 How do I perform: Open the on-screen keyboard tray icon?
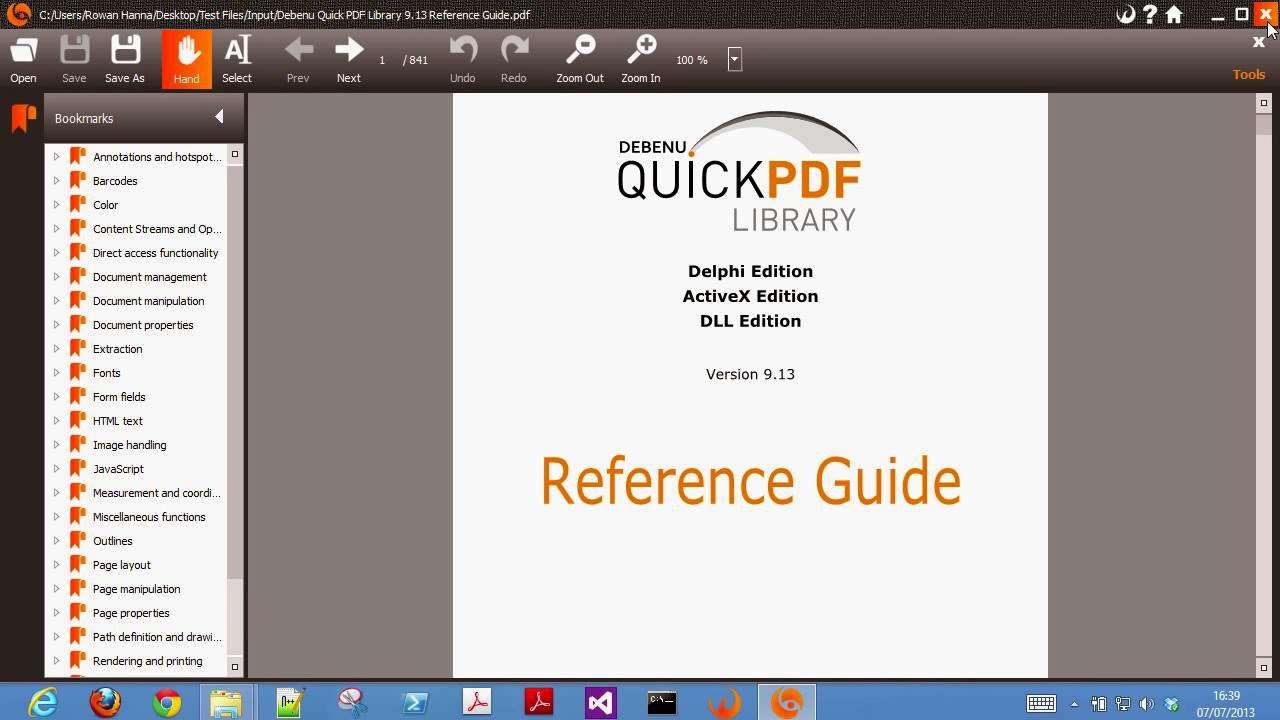pos(1043,704)
